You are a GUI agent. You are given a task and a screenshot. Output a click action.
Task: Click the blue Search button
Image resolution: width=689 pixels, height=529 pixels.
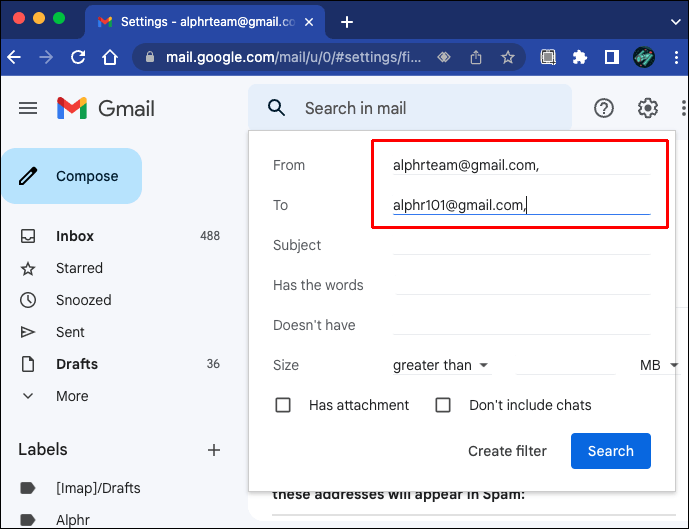[611, 451]
